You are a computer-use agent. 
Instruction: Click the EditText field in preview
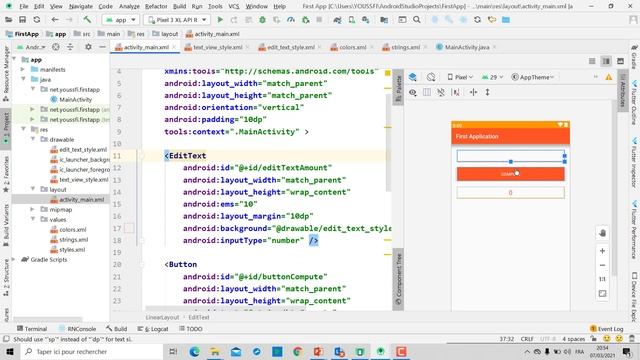pyautogui.click(x=510, y=156)
